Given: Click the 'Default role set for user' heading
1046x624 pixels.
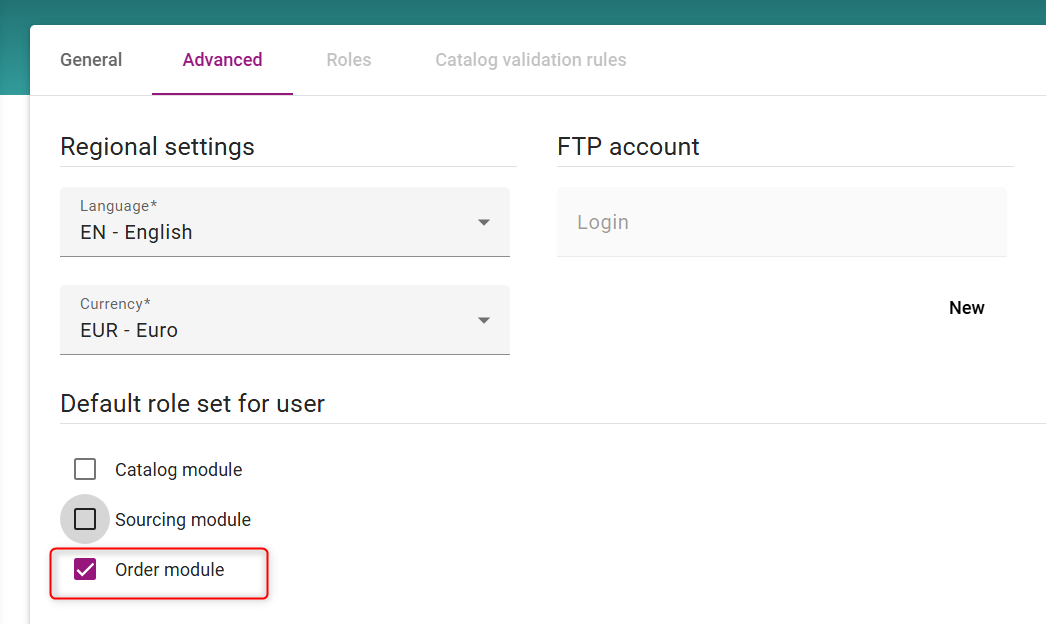Looking at the screenshot, I should click(x=192, y=404).
